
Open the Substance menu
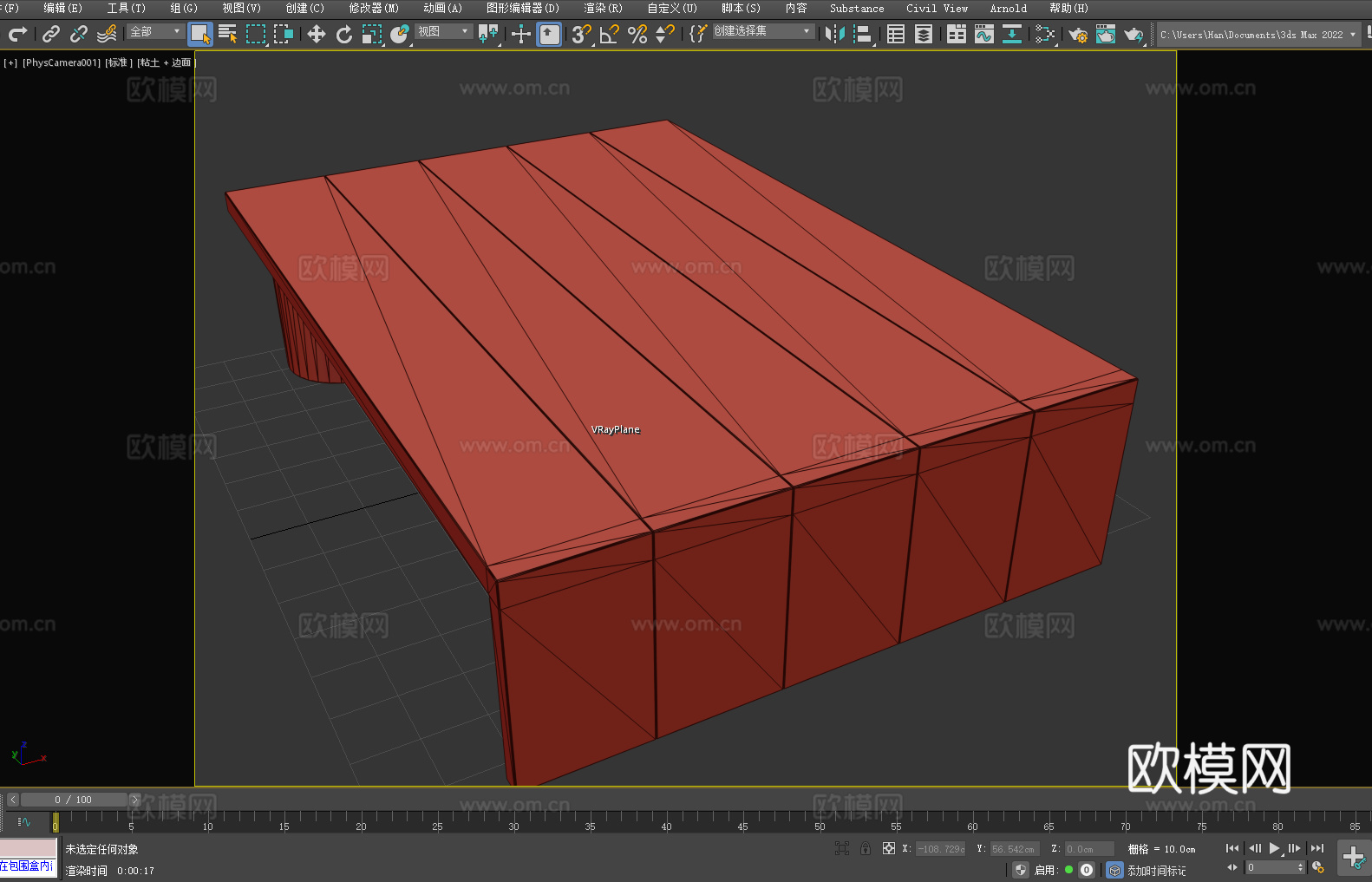pos(857,8)
